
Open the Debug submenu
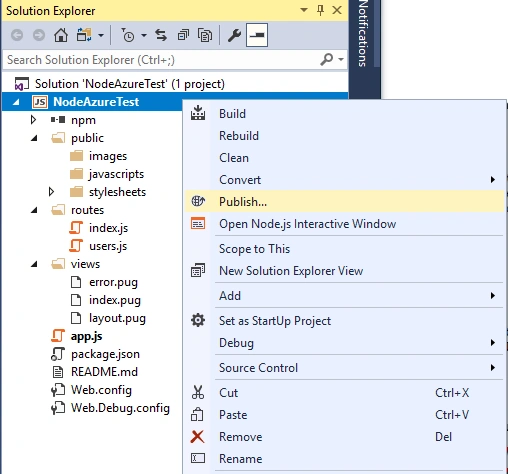coord(344,343)
